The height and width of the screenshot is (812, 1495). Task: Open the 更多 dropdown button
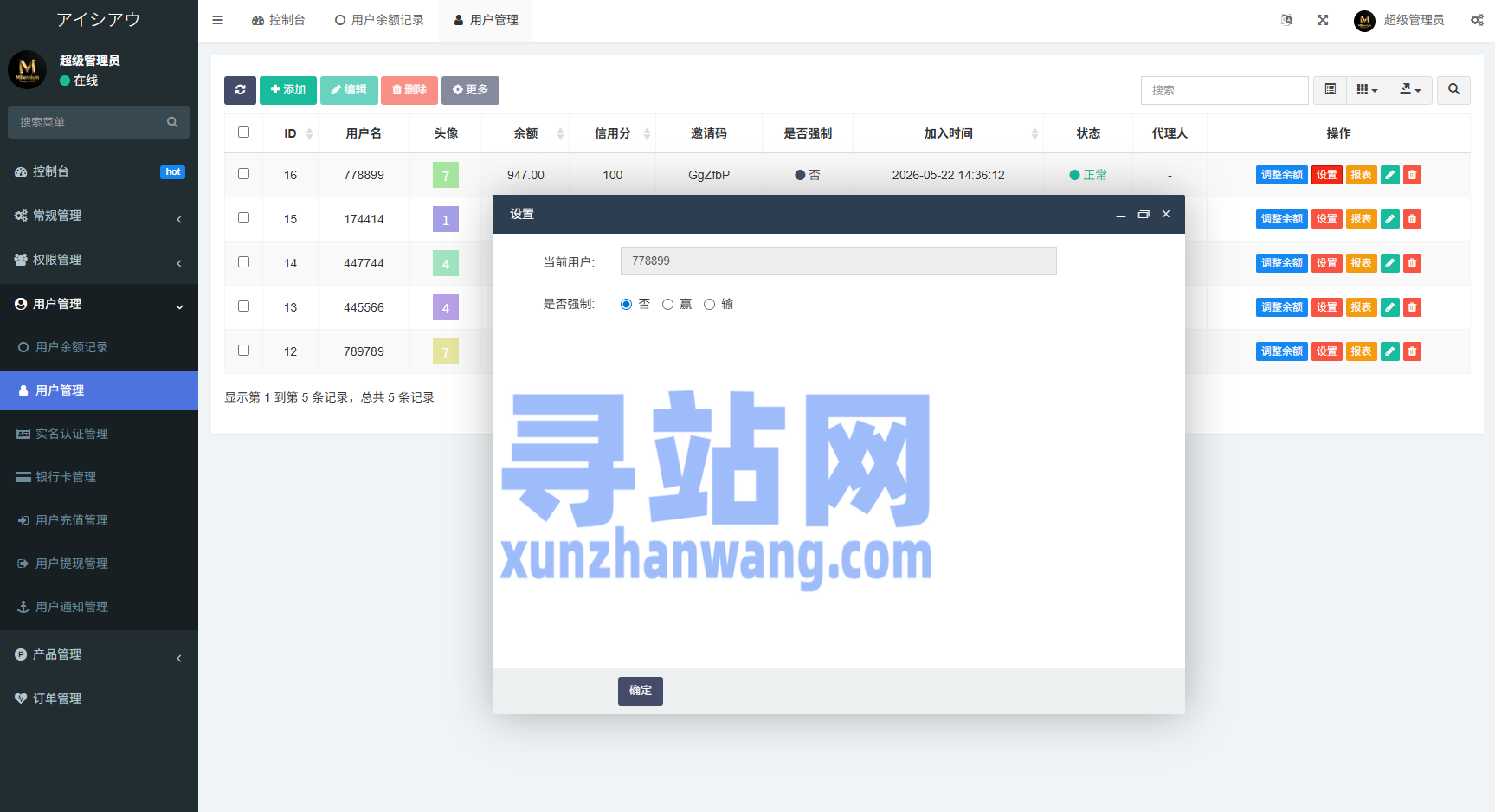(x=470, y=90)
